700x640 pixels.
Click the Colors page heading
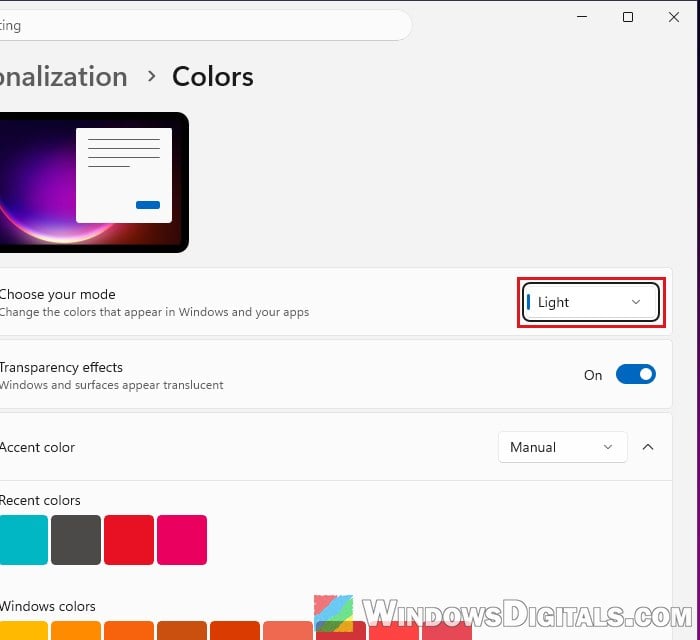coord(212,76)
